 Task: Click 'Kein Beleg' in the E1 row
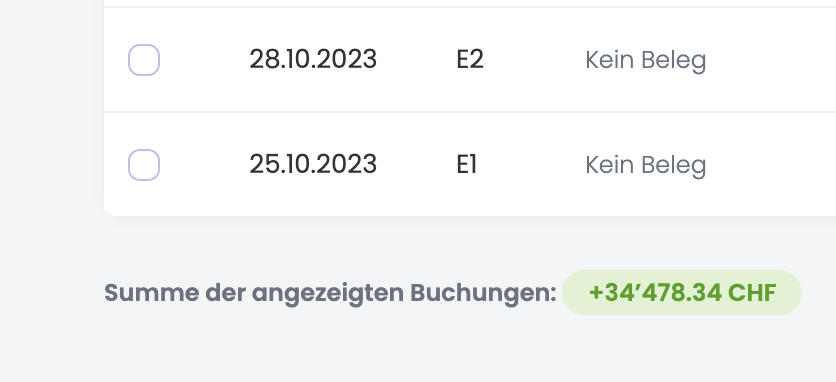pyautogui.click(x=646, y=165)
